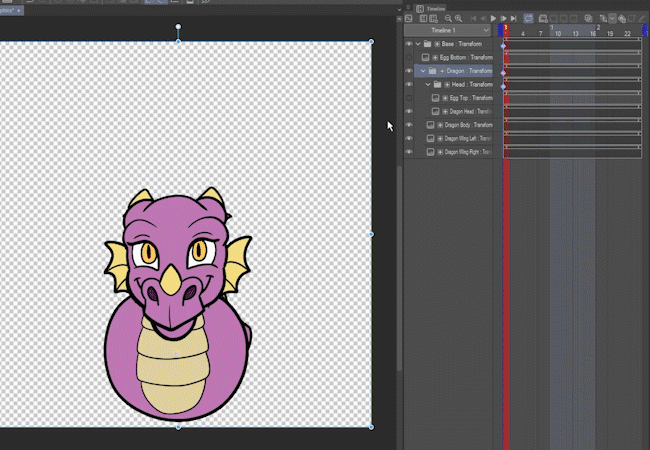Collapse the Base folder in the timeline
650x450 pixels.
point(418,44)
